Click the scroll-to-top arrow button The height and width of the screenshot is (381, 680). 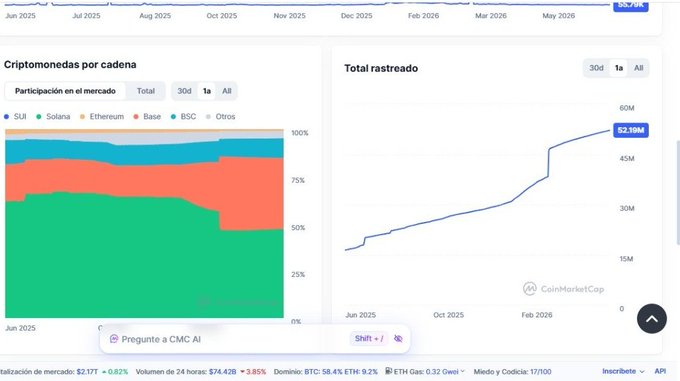coord(651,319)
